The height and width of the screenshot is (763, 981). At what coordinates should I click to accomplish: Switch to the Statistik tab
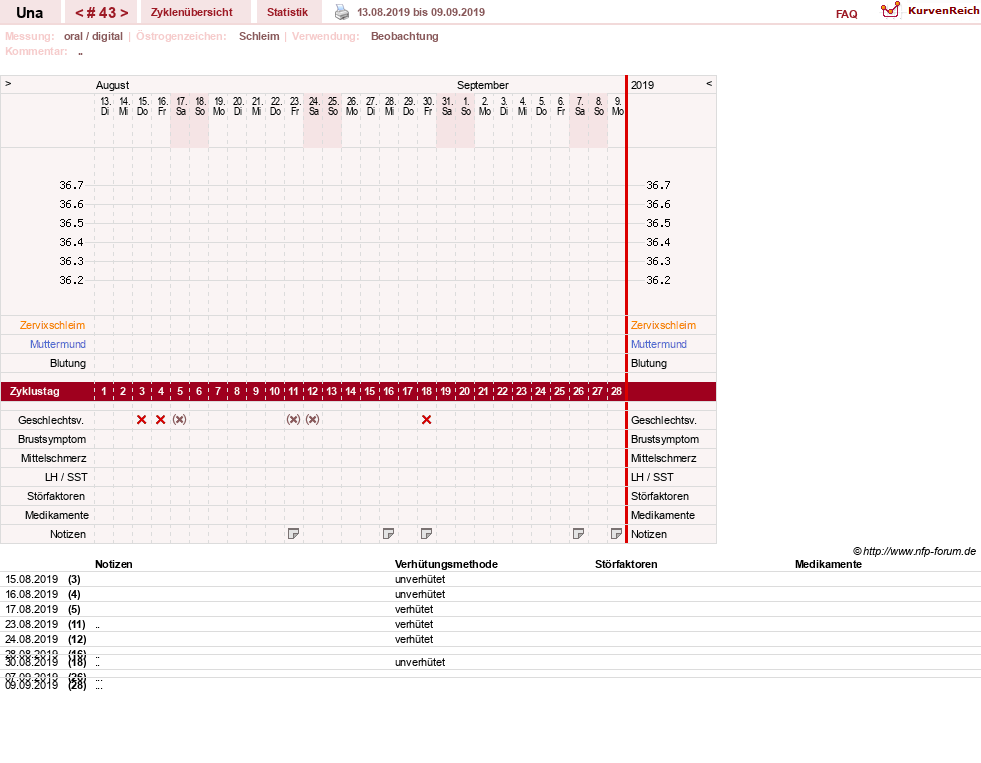(287, 12)
